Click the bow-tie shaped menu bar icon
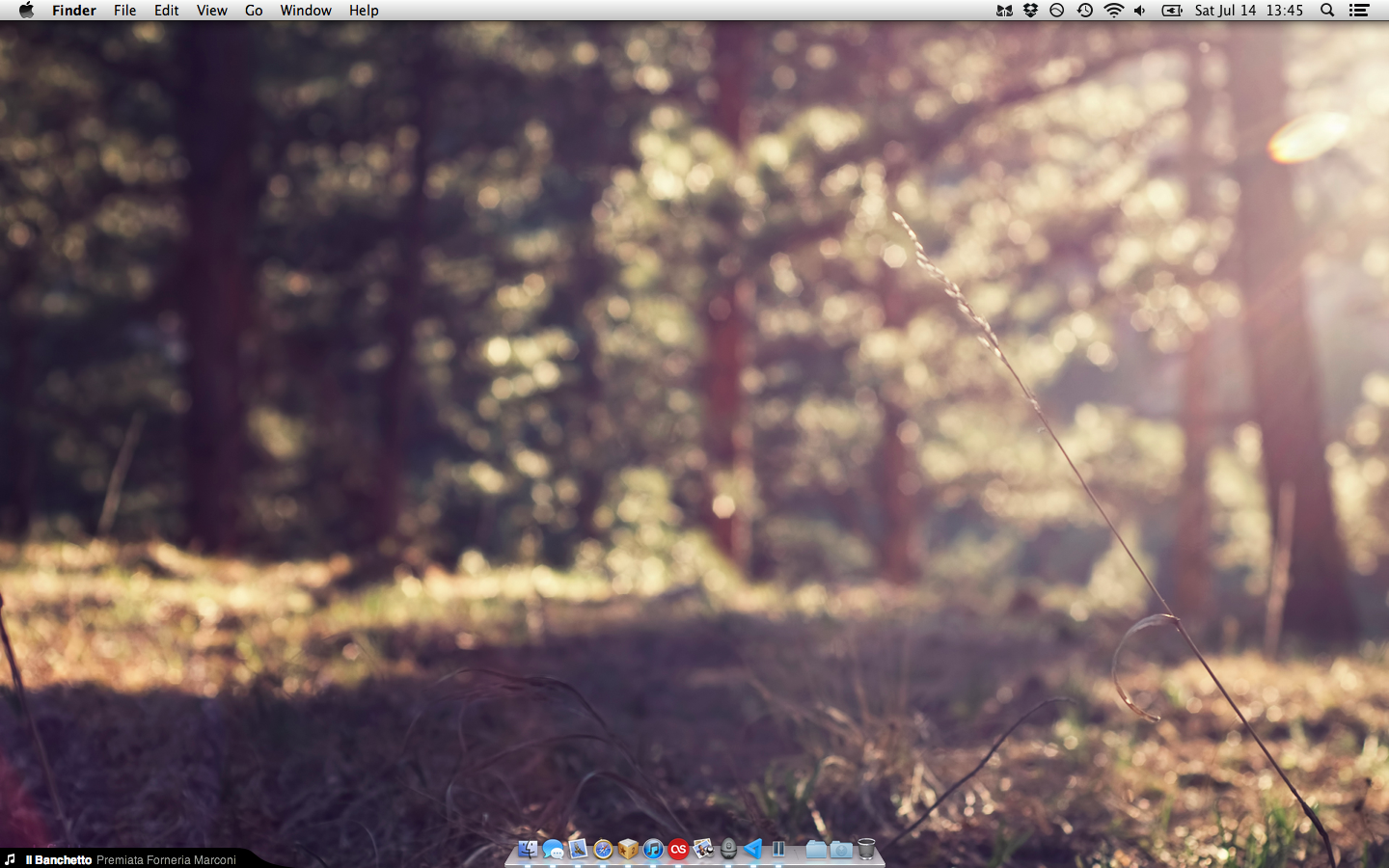 tap(1004, 11)
